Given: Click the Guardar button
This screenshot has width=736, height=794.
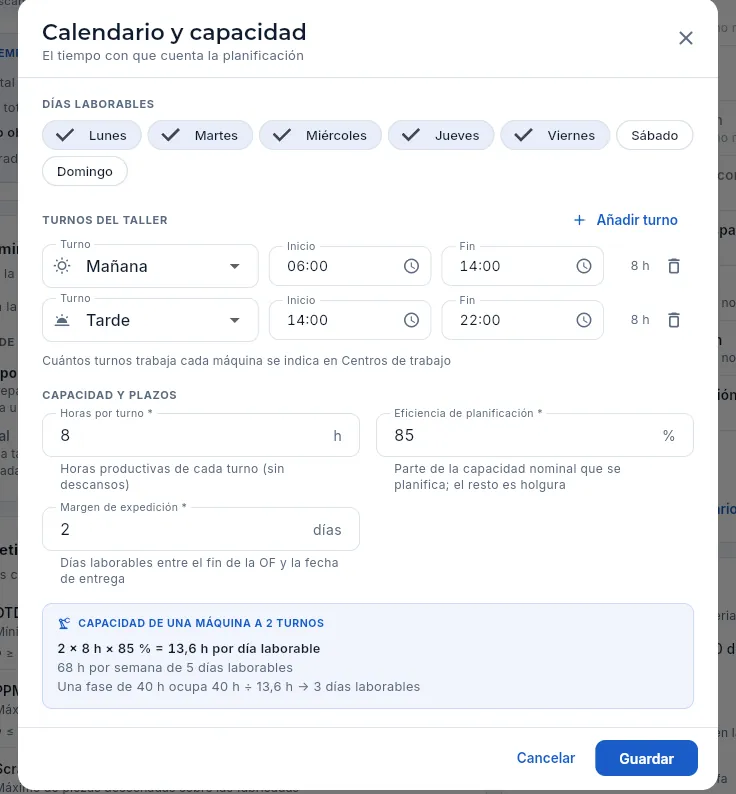Looking at the screenshot, I should coord(646,758).
